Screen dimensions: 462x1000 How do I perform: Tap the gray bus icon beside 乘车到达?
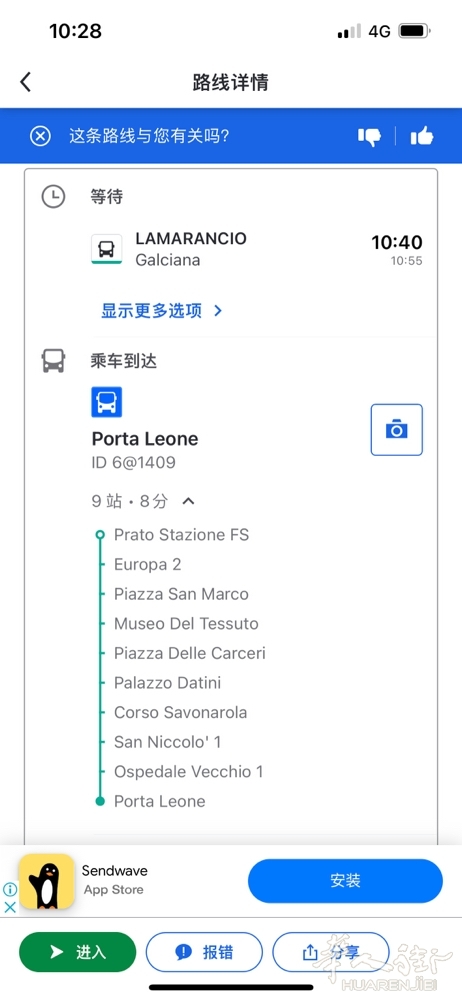pyautogui.click(x=54, y=361)
